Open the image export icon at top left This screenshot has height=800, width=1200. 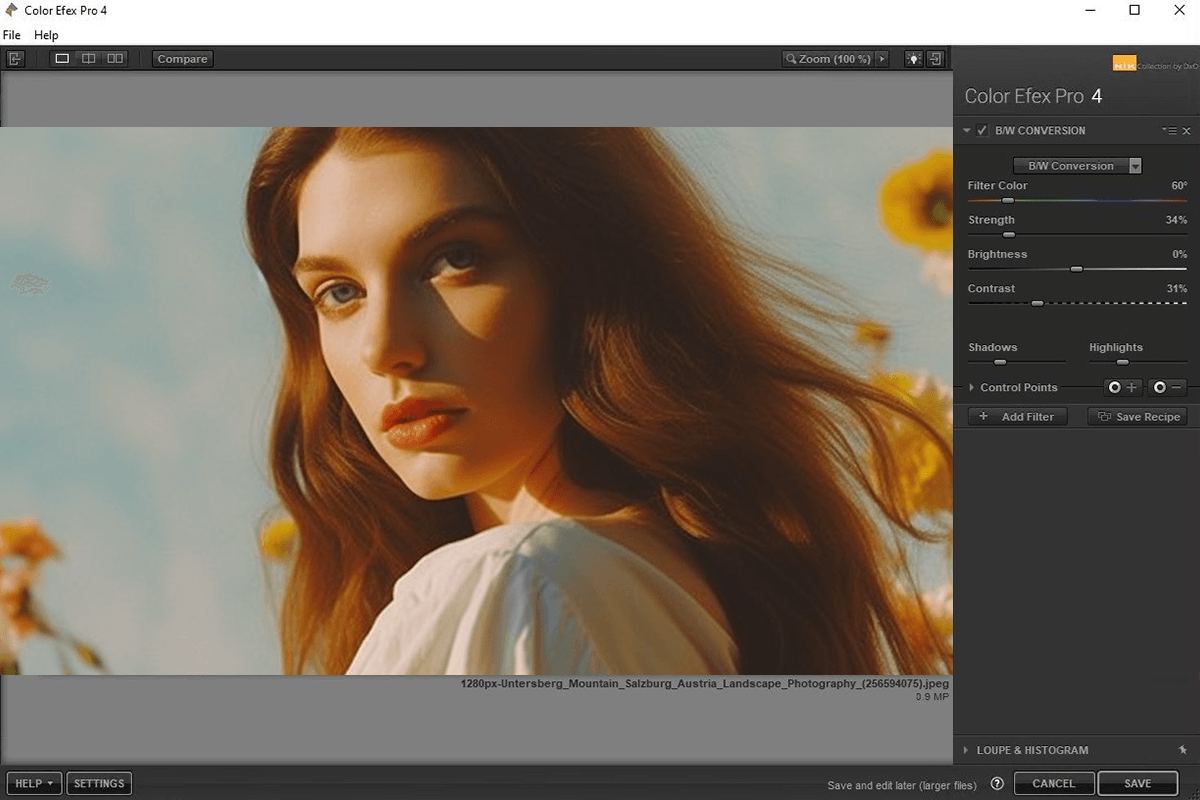15,58
